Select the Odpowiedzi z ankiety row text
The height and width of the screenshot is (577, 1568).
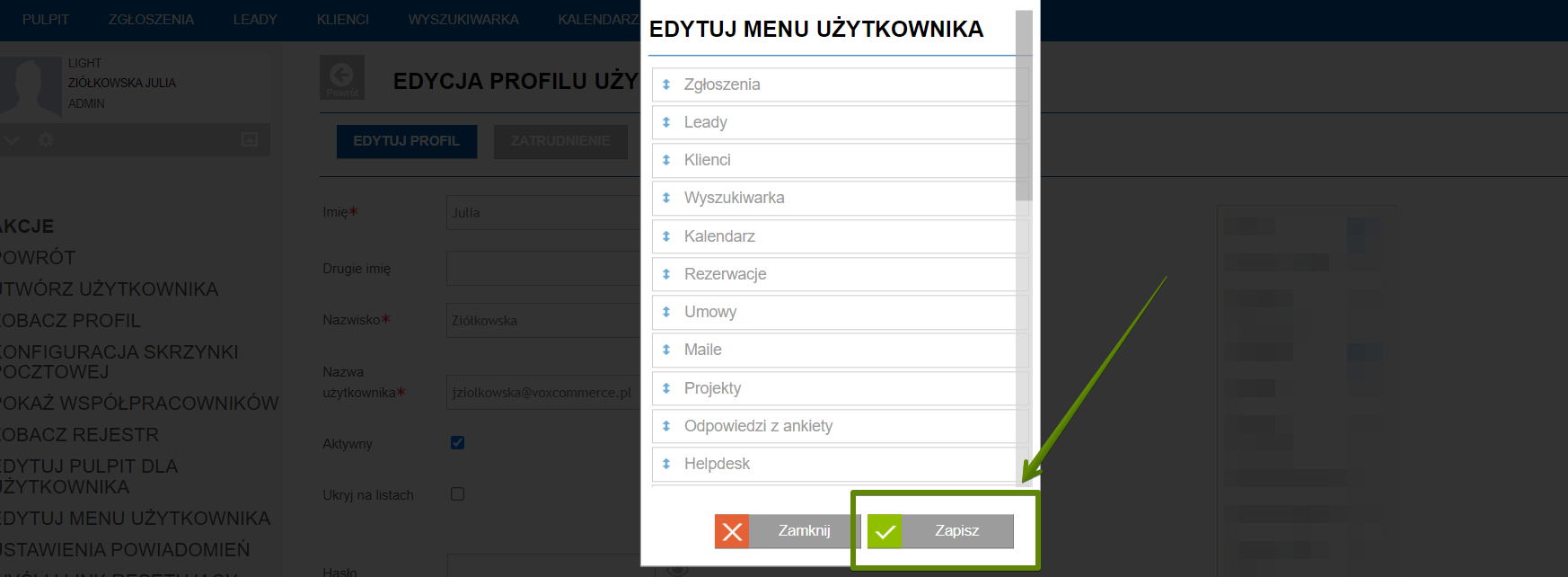759,426
